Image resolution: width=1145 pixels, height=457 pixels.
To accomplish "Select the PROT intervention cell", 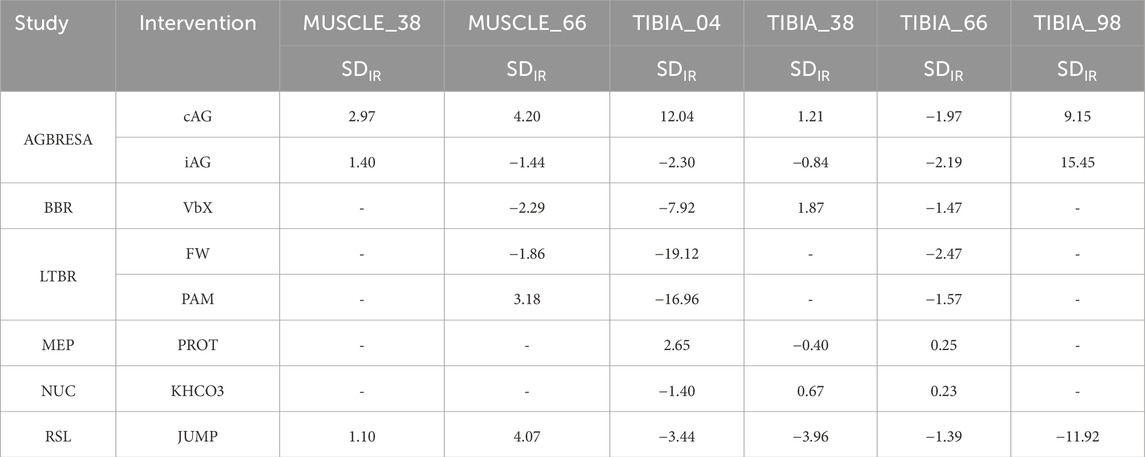I will pyautogui.click(x=198, y=343).
